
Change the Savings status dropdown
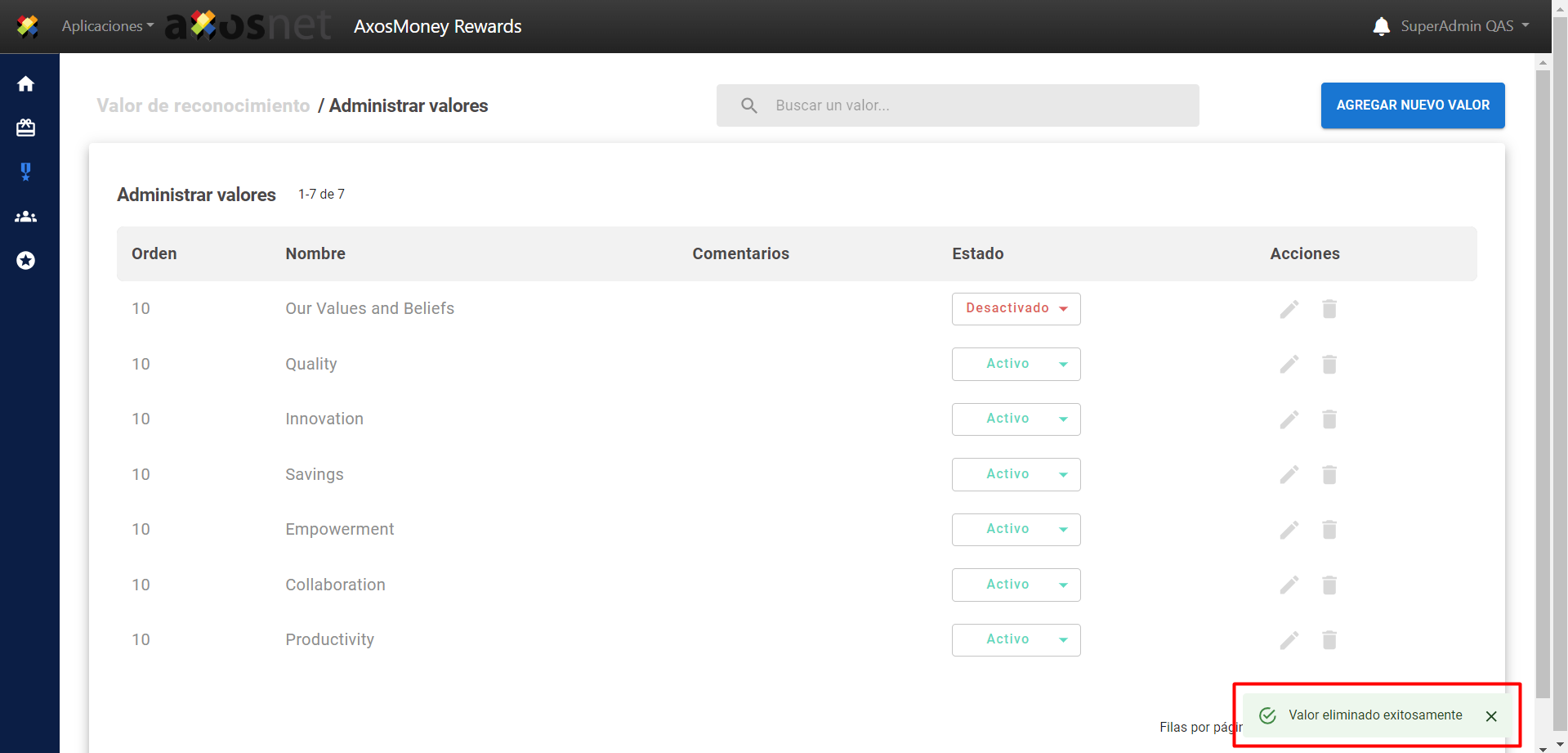click(x=1016, y=475)
